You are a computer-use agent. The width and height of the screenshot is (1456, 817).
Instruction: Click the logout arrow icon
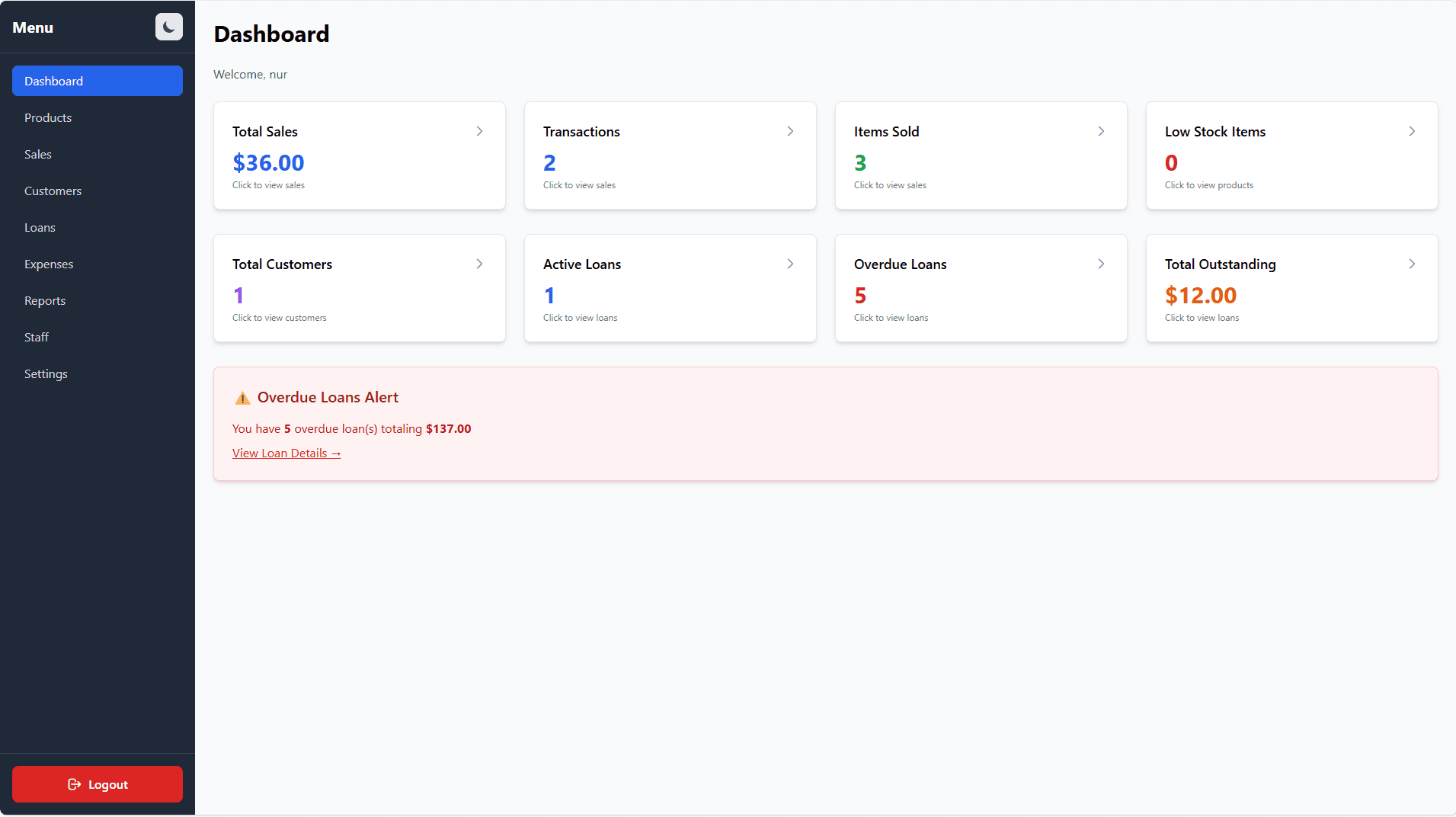74,784
